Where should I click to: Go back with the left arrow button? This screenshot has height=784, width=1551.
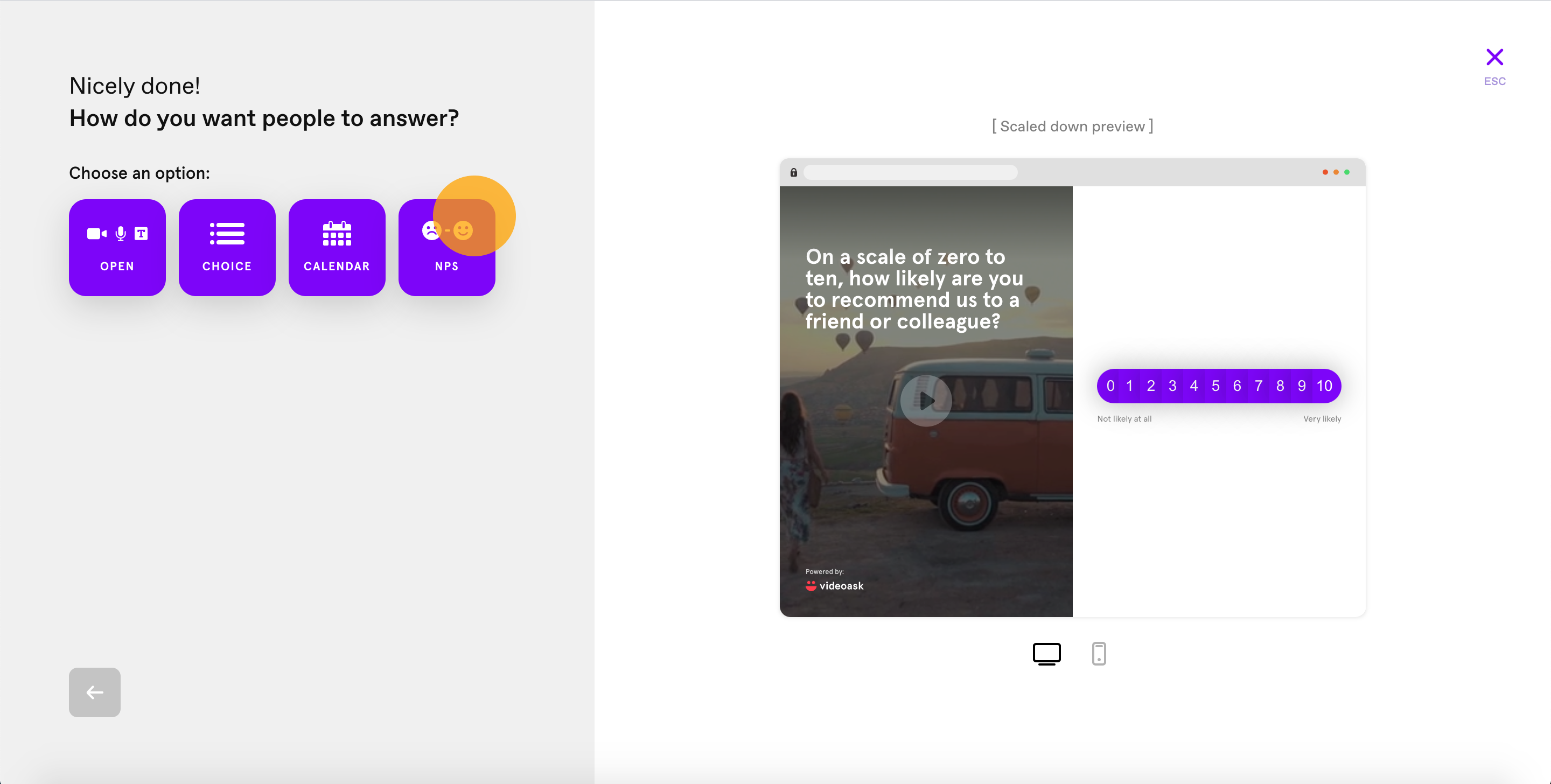click(95, 692)
